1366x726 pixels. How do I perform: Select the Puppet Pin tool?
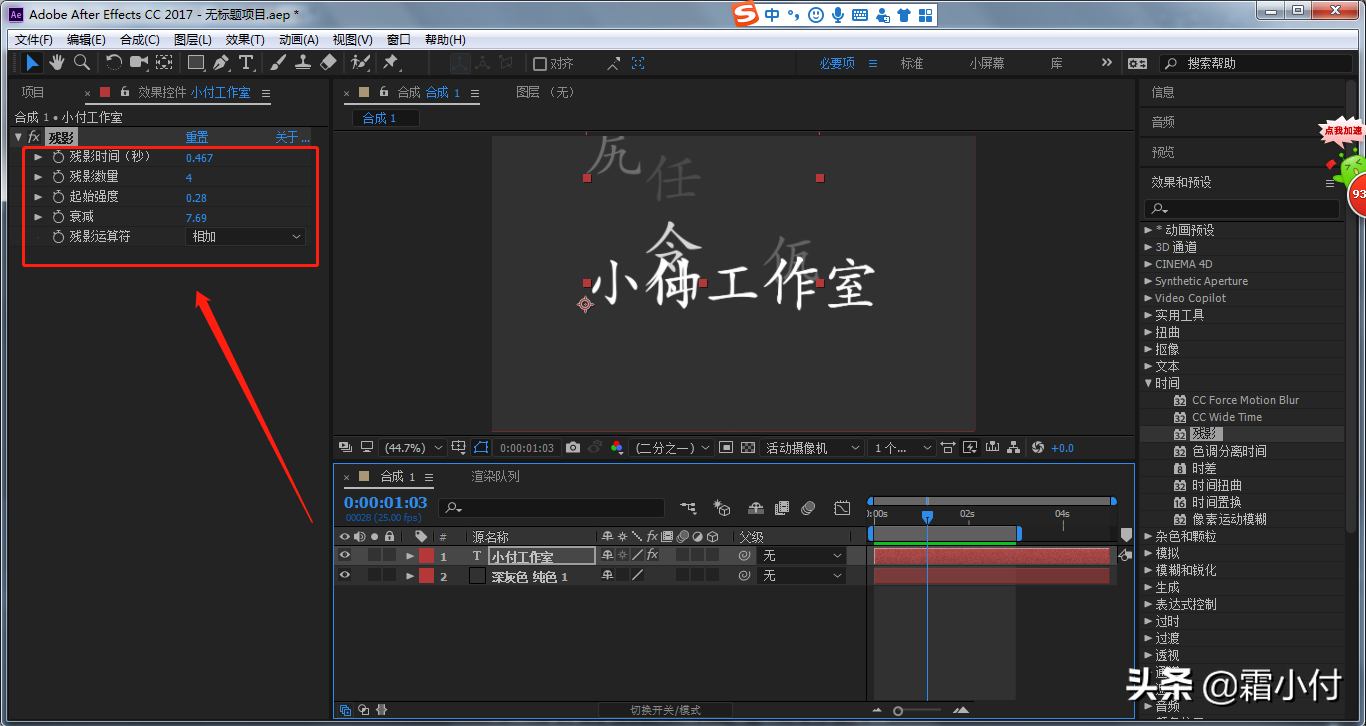[x=391, y=63]
